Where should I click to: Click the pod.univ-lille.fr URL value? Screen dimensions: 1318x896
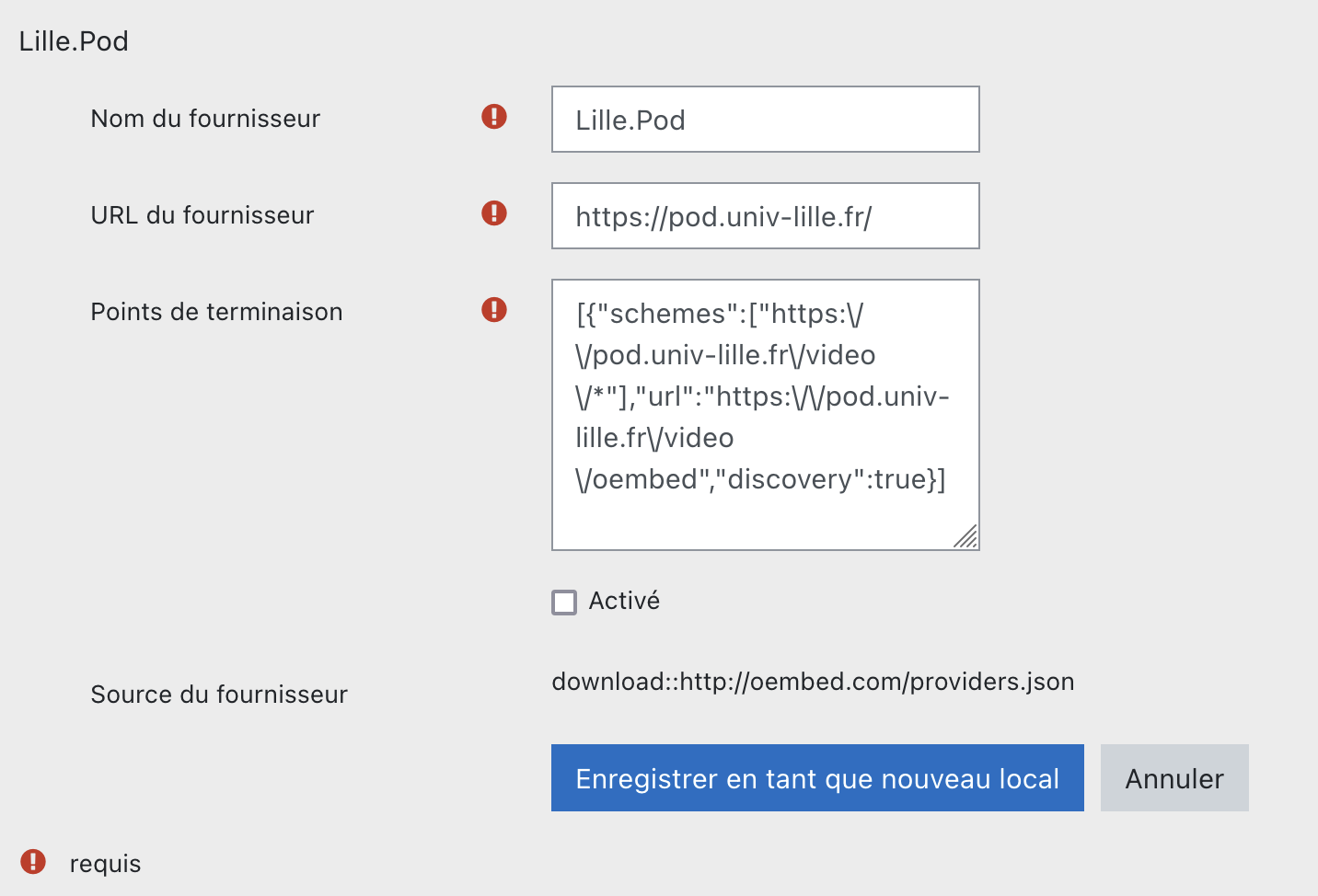723,217
